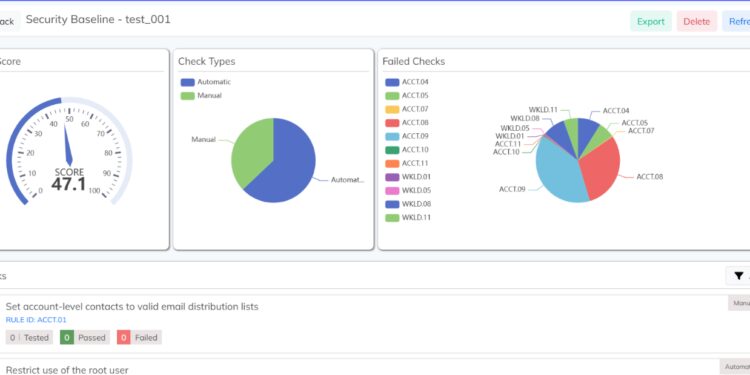Toggle ACCT.07 legend swatch in Failed Checks
The height and width of the screenshot is (375, 750).
(392, 110)
